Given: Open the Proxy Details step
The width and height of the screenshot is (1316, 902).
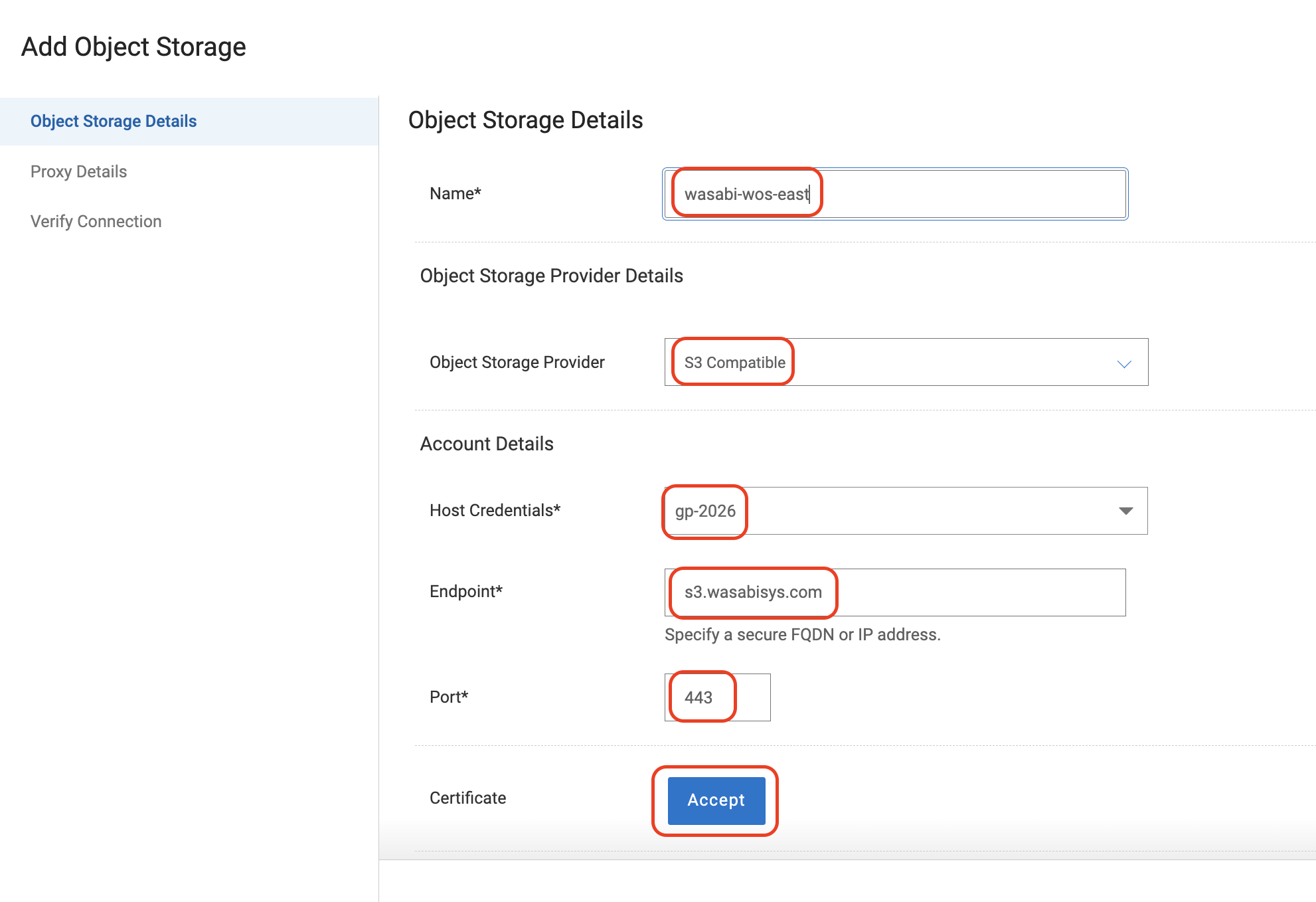Looking at the screenshot, I should click(78, 171).
